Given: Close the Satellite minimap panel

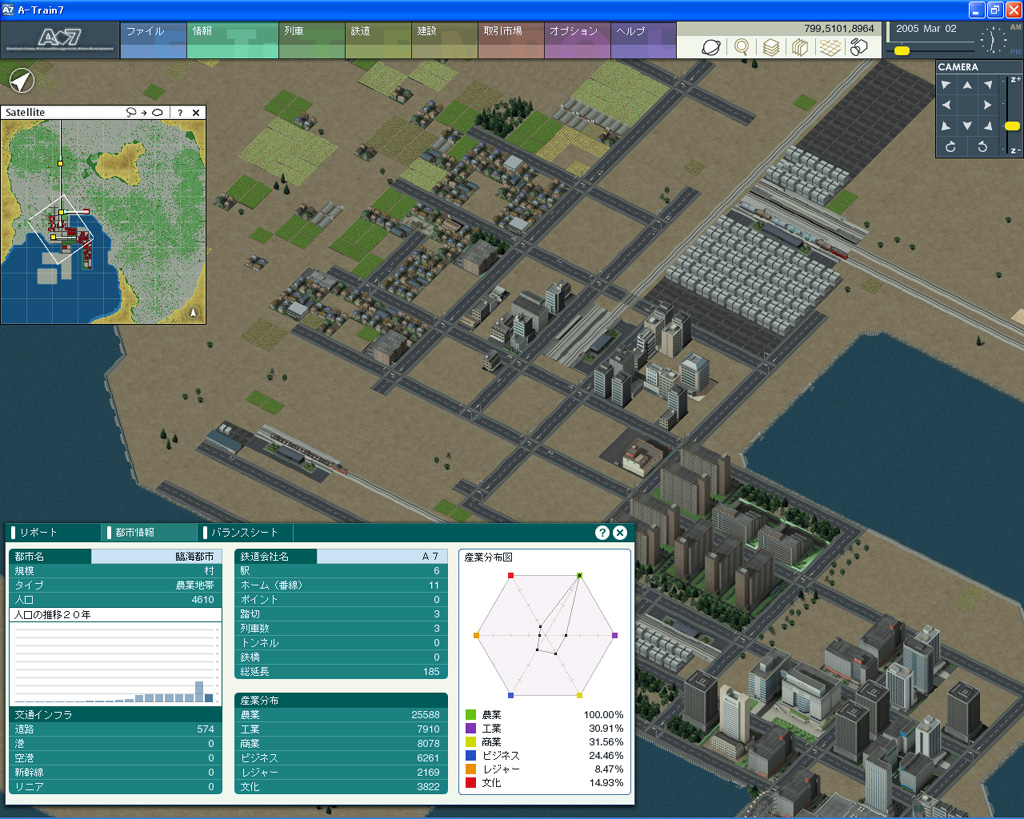Looking at the screenshot, I should pyautogui.click(x=196, y=112).
